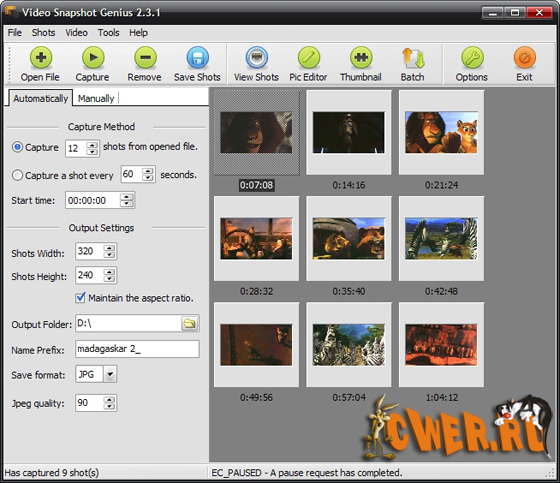Open the Thumbnail maker icon
Image resolution: width=560 pixels, height=483 pixels.
coord(361,58)
